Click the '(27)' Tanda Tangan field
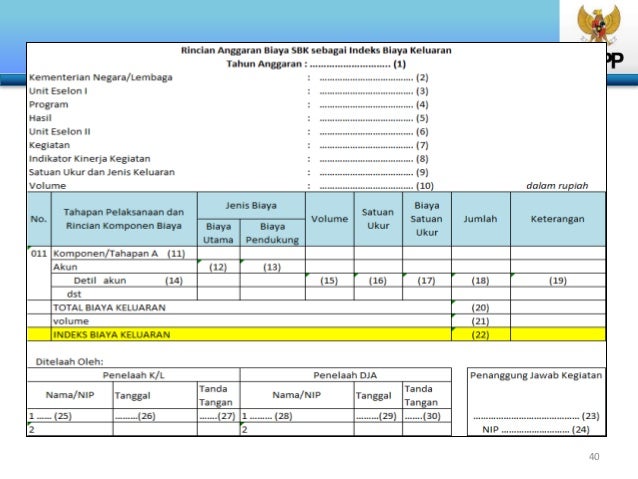Image resolution: width=638 pixels, height=479 pixels. (x=218, y=416)
